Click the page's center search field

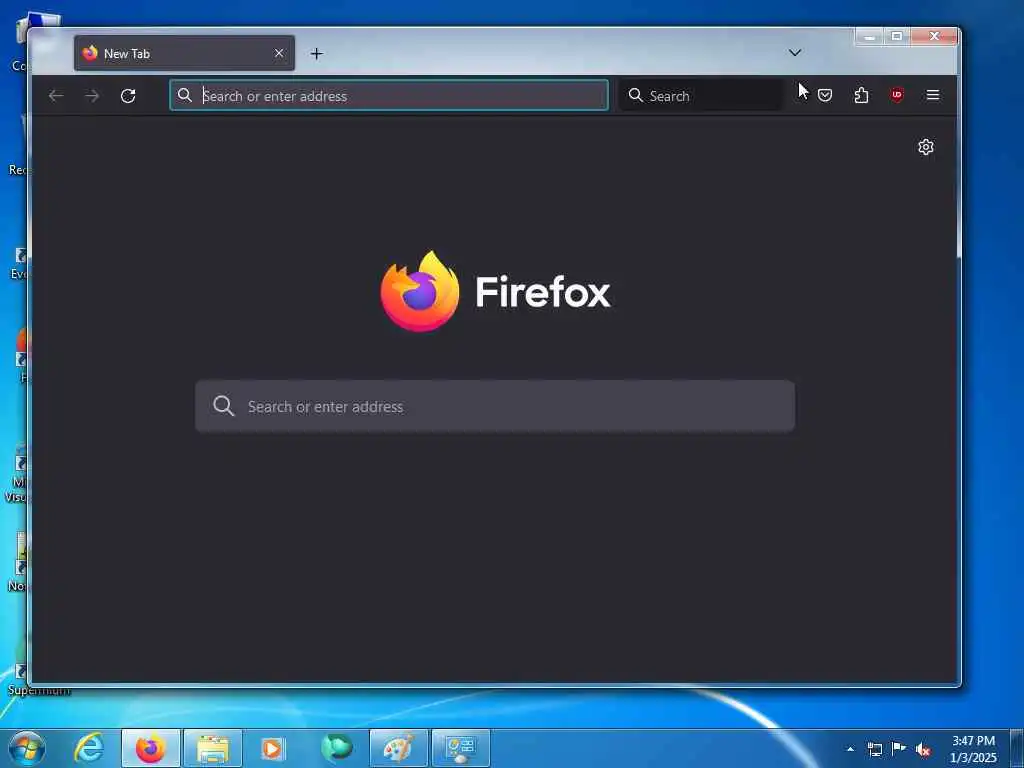click(495, 406)
